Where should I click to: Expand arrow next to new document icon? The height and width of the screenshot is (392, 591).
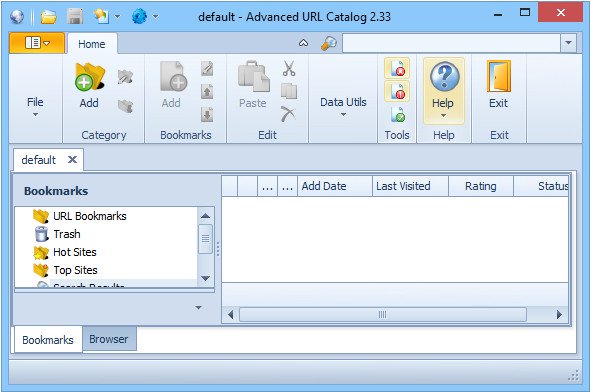tap(118, 17)
